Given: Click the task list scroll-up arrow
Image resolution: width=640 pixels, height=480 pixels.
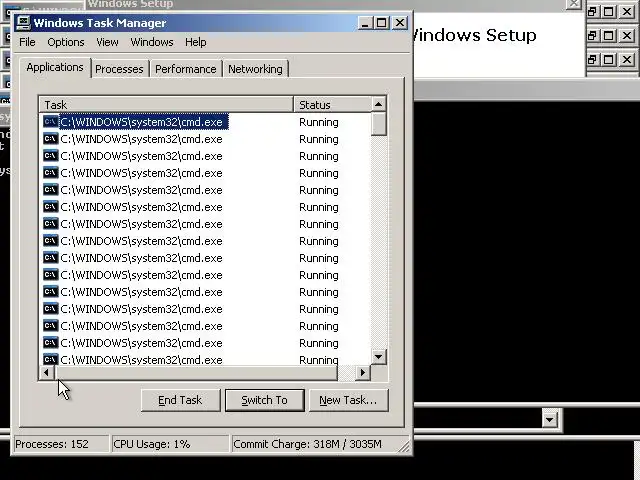Looking at the screenshot, I should click(x=378, y=104).
